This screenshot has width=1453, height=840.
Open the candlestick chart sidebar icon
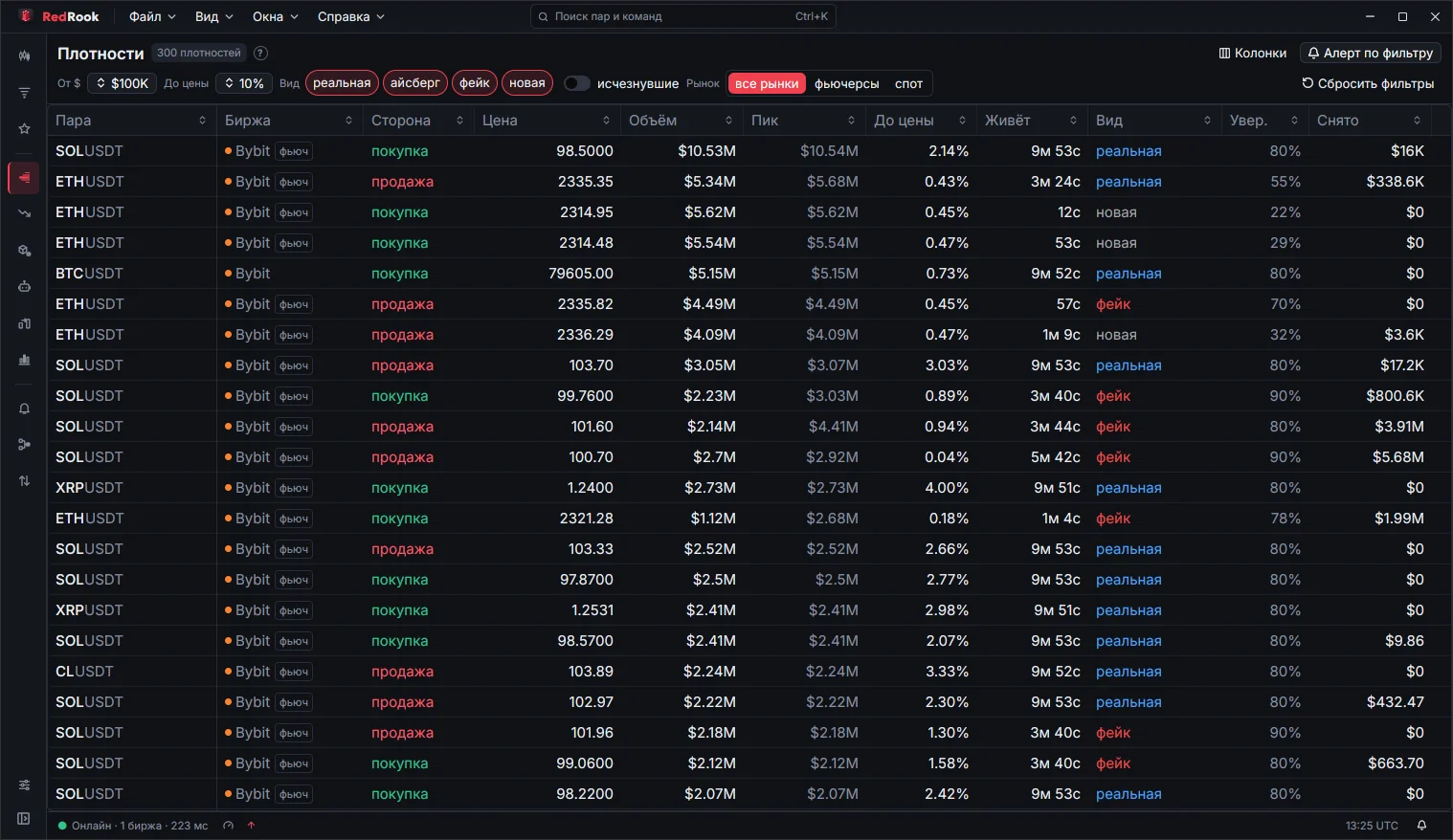tap(24, 56)
